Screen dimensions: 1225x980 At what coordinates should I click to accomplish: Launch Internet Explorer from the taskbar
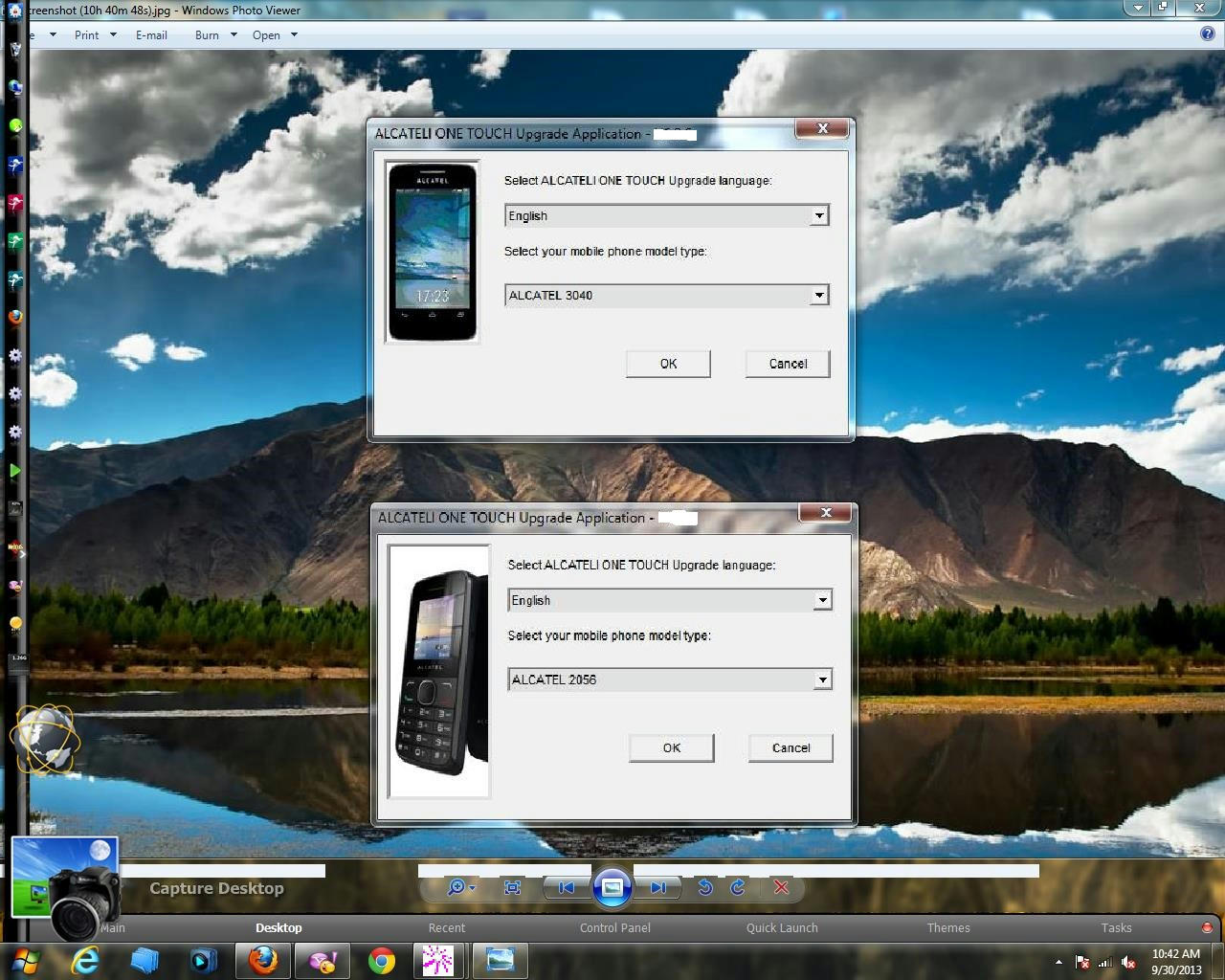85,960
